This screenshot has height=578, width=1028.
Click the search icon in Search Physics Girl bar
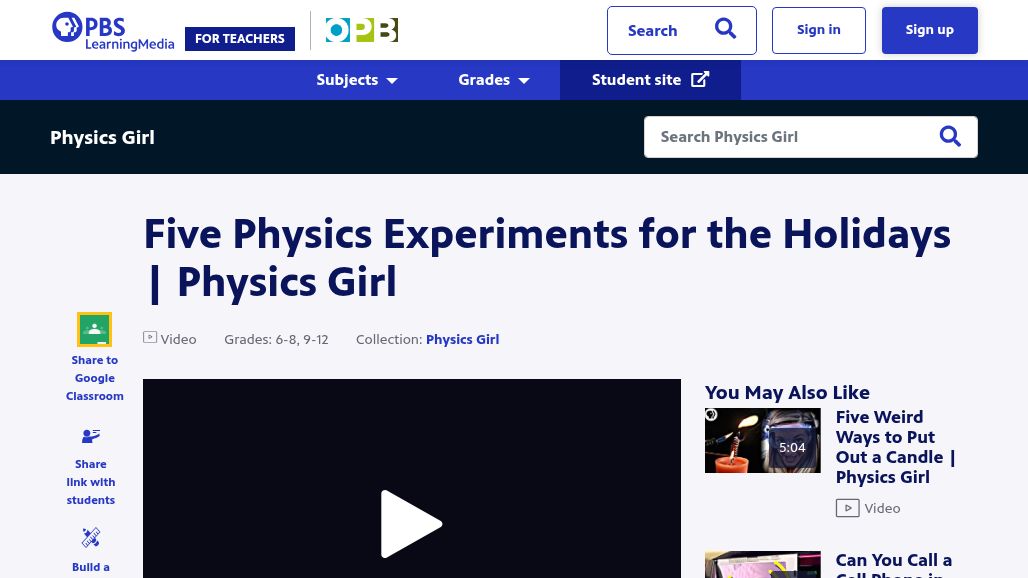click(949, 136)
